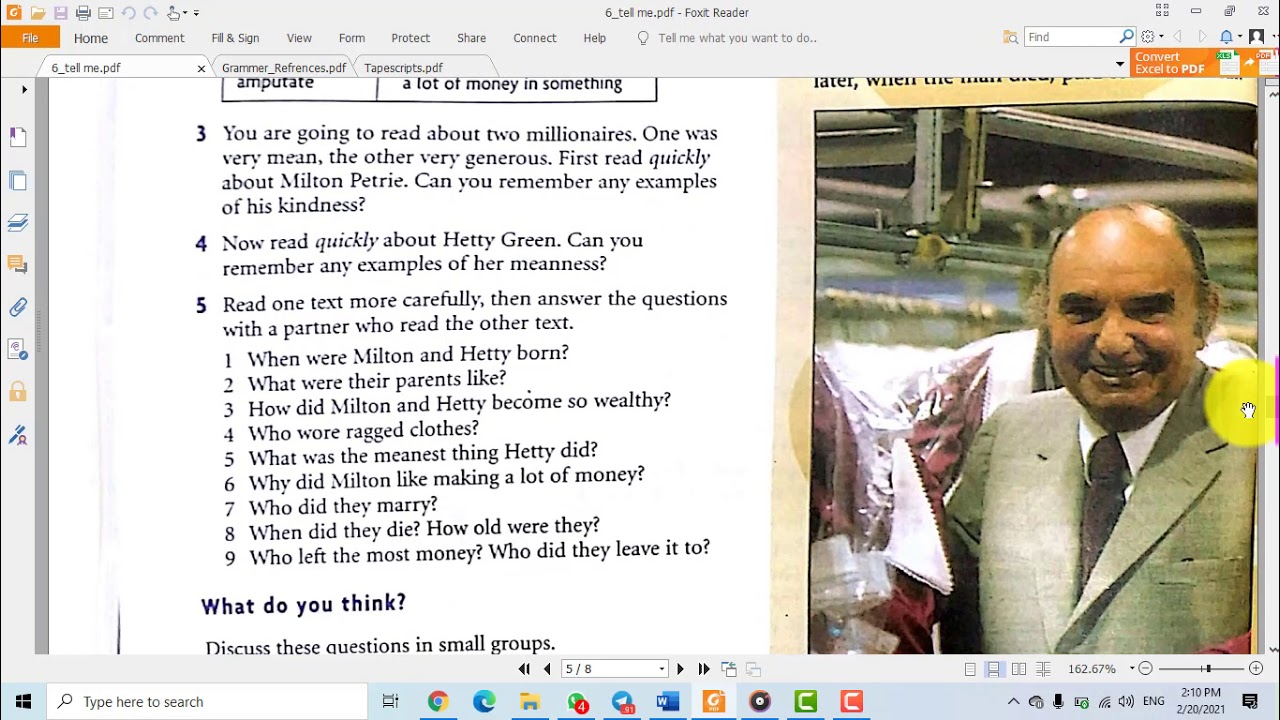Open the Security lock panel icon

tap(18, 392)
